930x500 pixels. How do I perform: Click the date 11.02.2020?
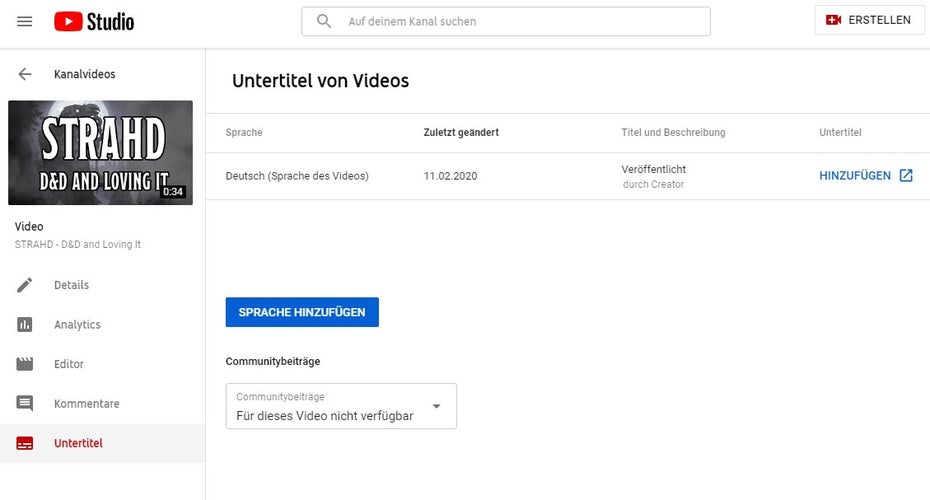450,176
